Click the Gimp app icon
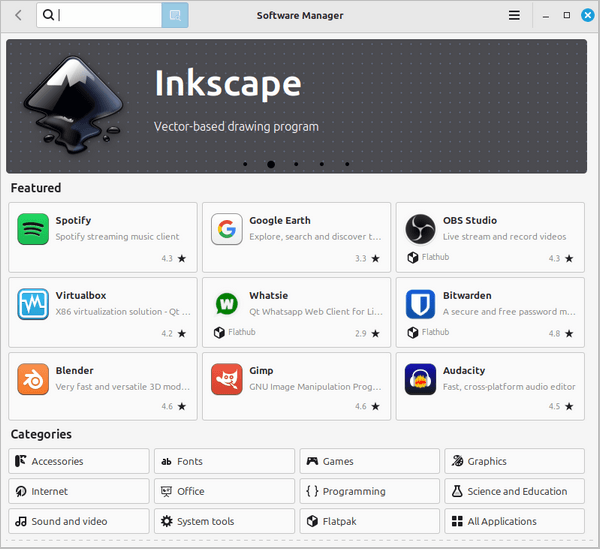The height and width of the screenshot is (549, 600). 227,379
